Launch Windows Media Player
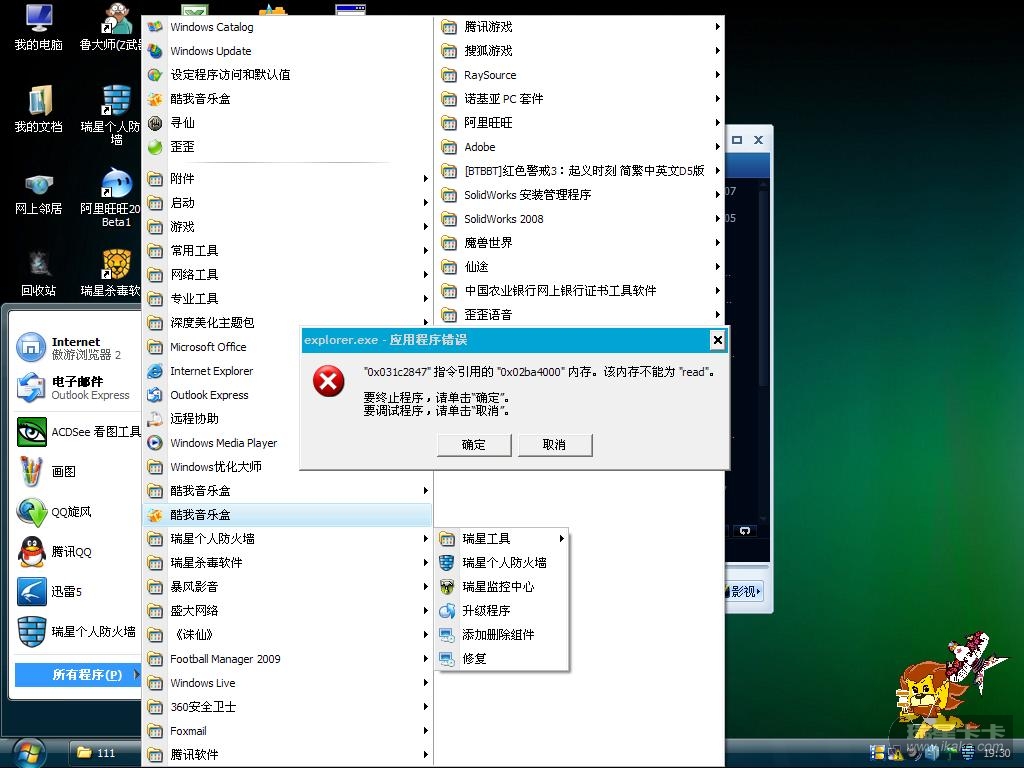1024x768 pixels. [x=222, y=443]
